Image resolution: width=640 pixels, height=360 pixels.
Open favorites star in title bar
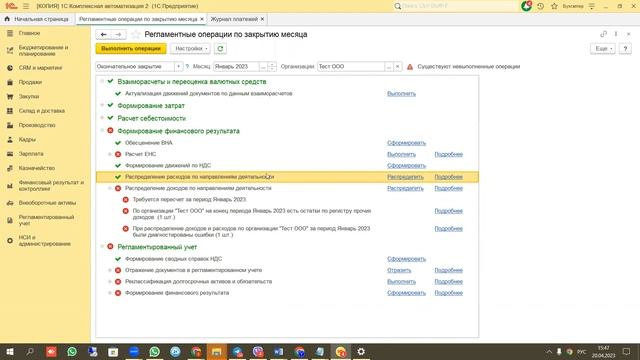pyautogui.click(x=554, y=6)
